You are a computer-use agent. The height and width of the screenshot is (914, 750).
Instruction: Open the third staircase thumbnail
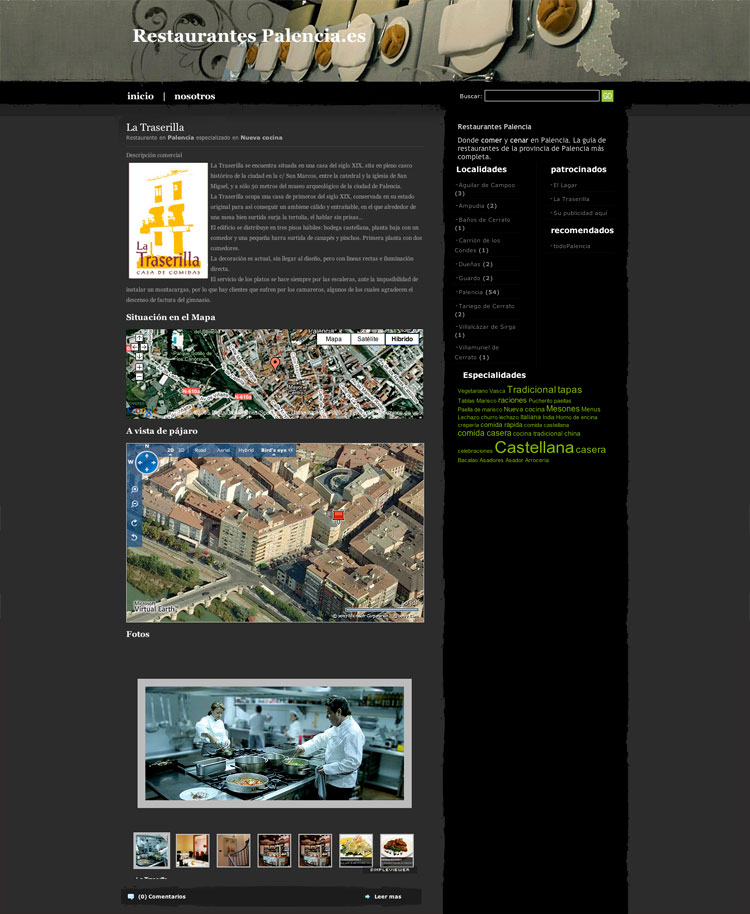click(233, 850)
